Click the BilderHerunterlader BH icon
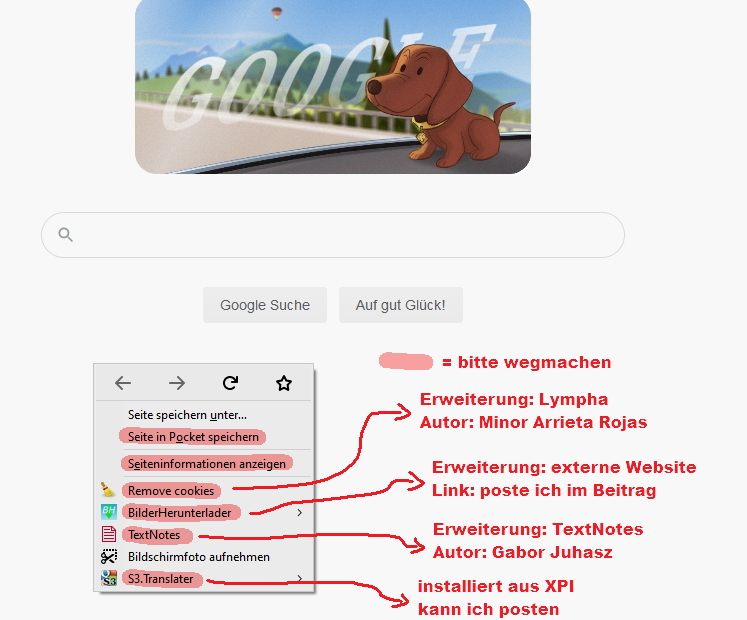 [109, 512]
